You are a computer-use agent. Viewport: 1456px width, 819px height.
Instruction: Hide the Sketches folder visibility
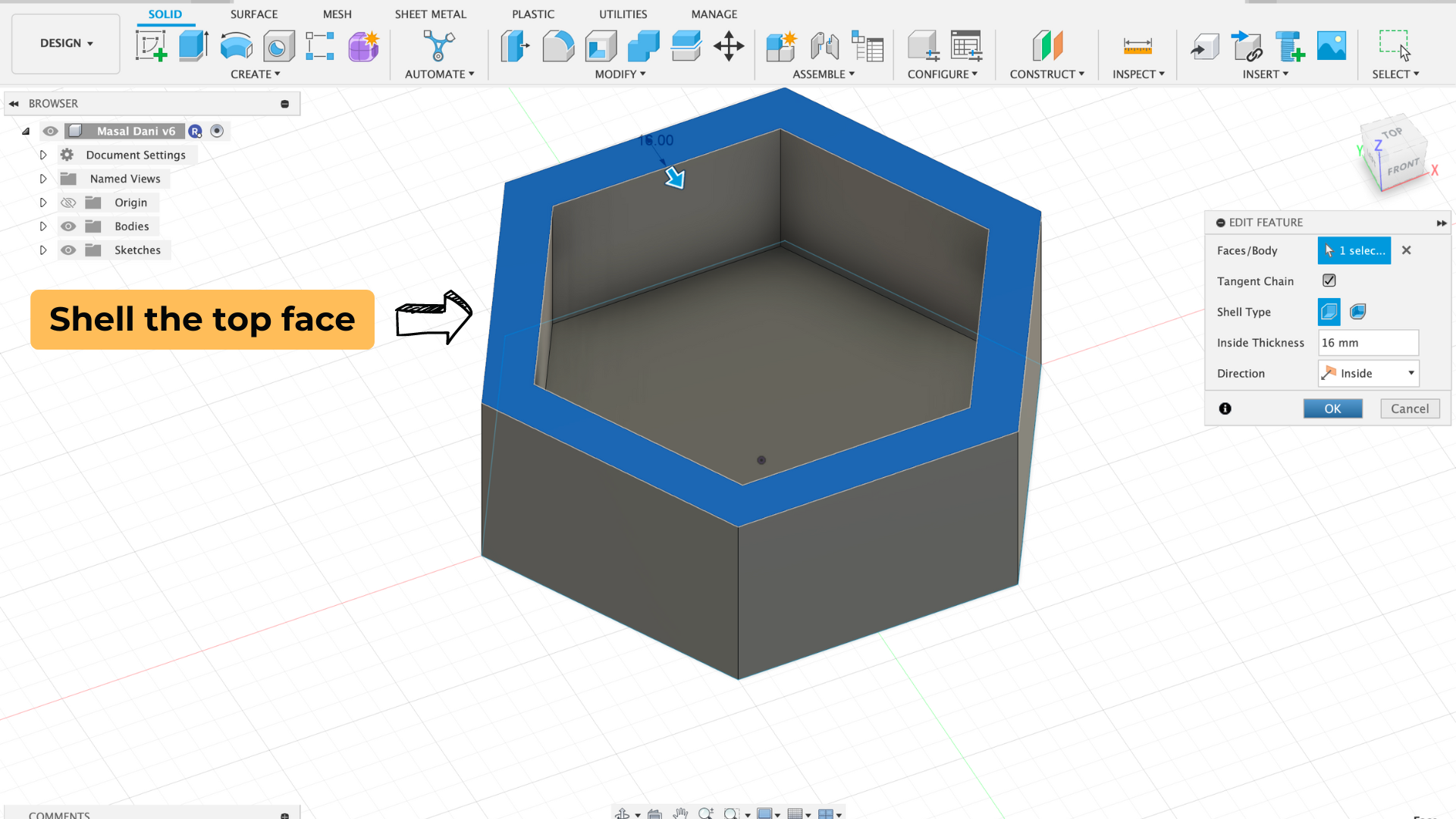pyautogui.click(x=68, y=250)
